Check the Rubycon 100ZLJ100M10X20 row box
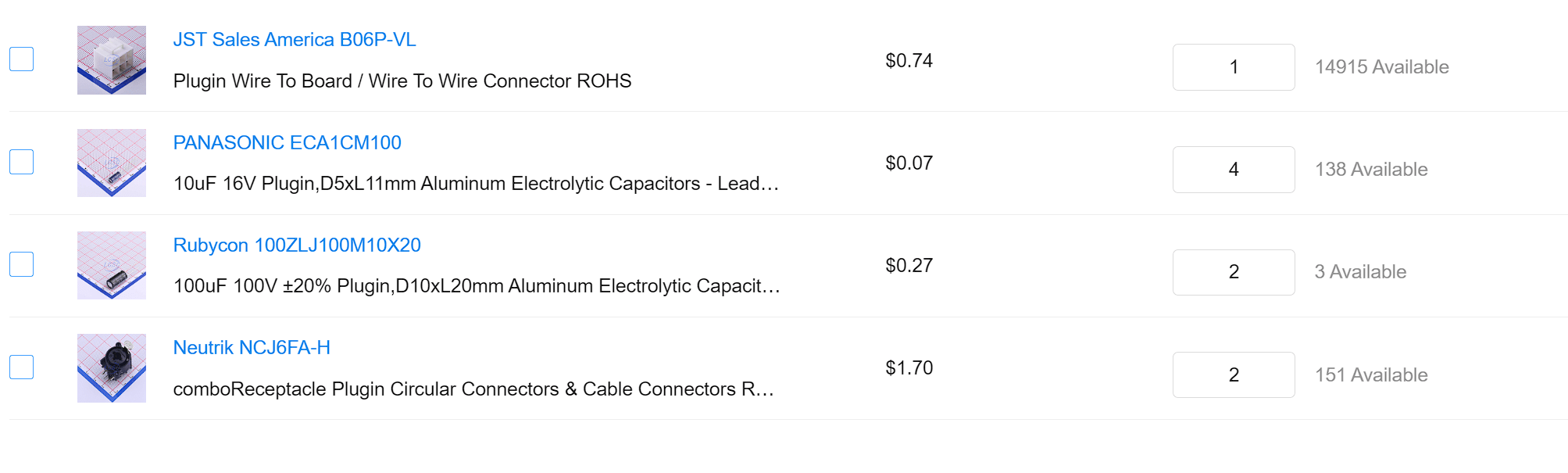The width and height of the screenshot is (1568, 473). pos(21,264)
